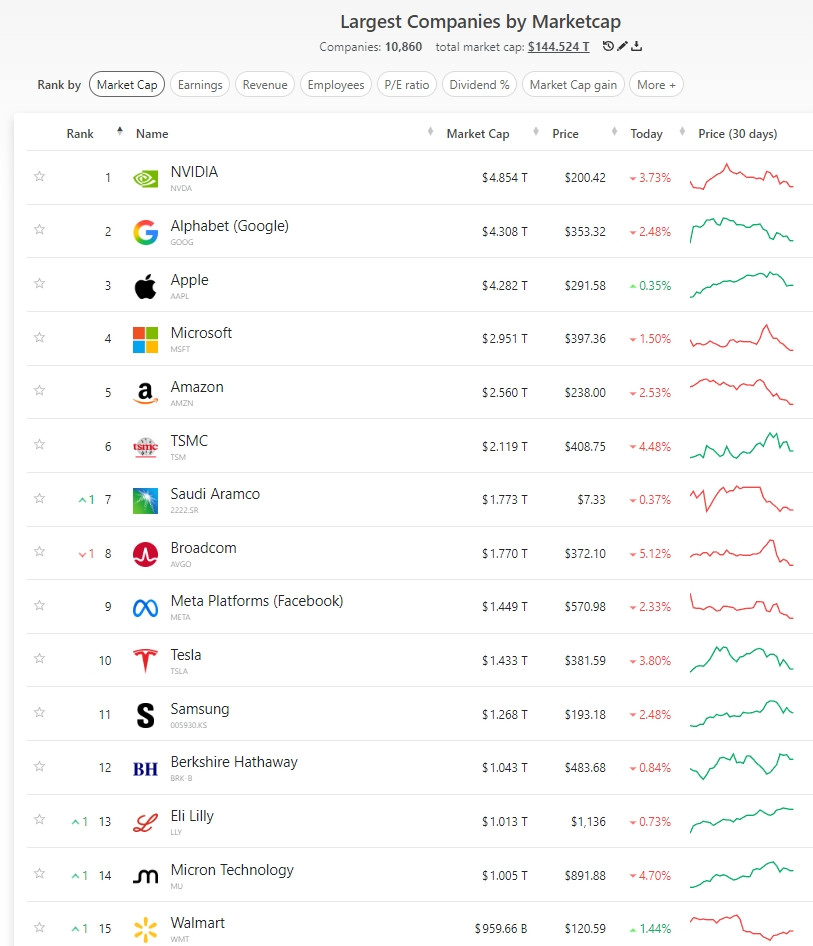The width and height of the screenshot is (813, 946).
Task: Click the history clock icon near total market cap
Action: pyautogui.click(x=608, y=46)
